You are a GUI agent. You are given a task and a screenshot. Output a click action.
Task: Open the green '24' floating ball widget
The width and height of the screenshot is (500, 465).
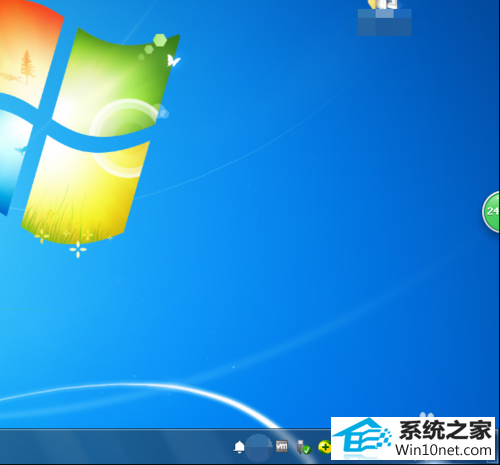click(491, 211)
